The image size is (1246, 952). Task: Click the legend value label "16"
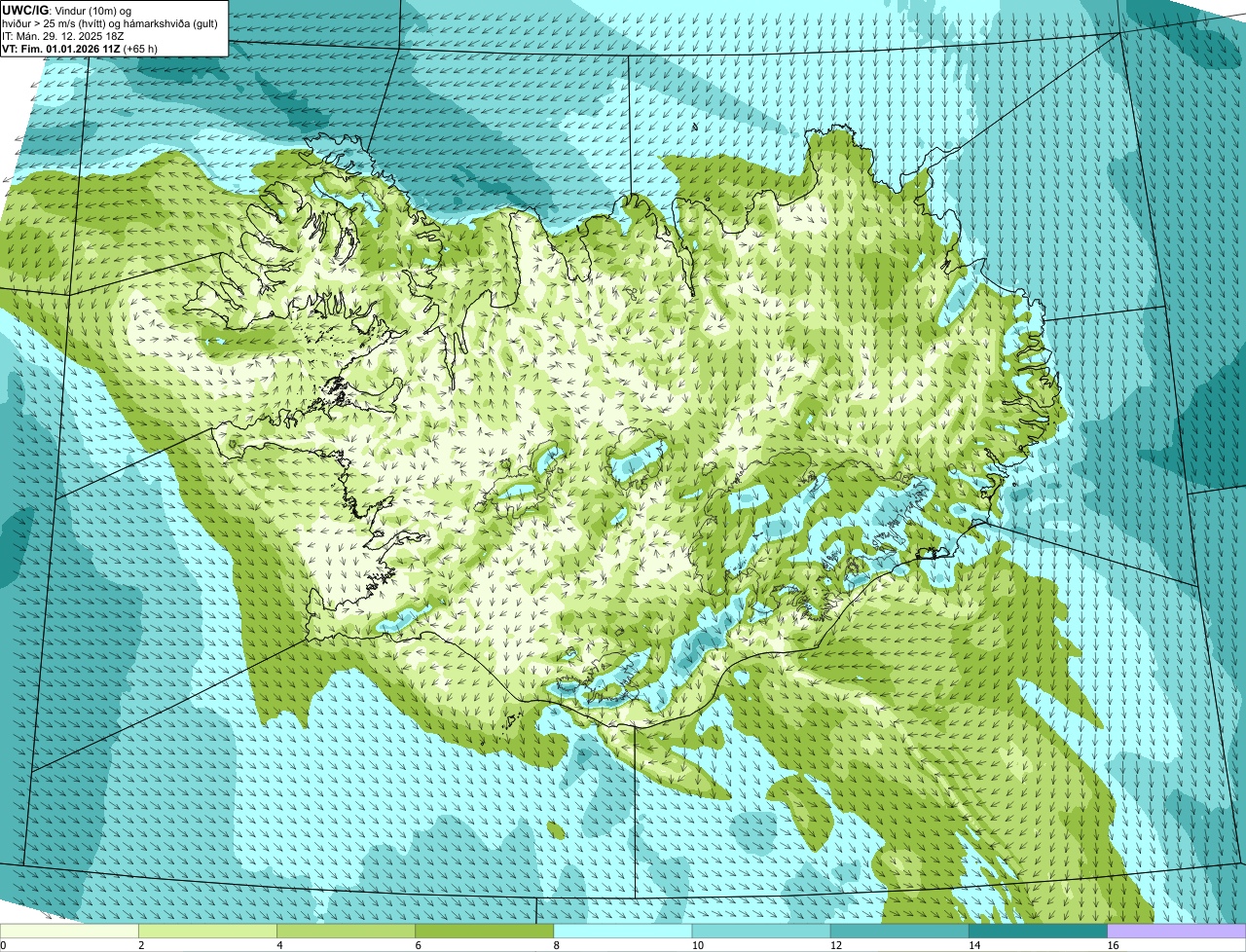(1114, 945)
